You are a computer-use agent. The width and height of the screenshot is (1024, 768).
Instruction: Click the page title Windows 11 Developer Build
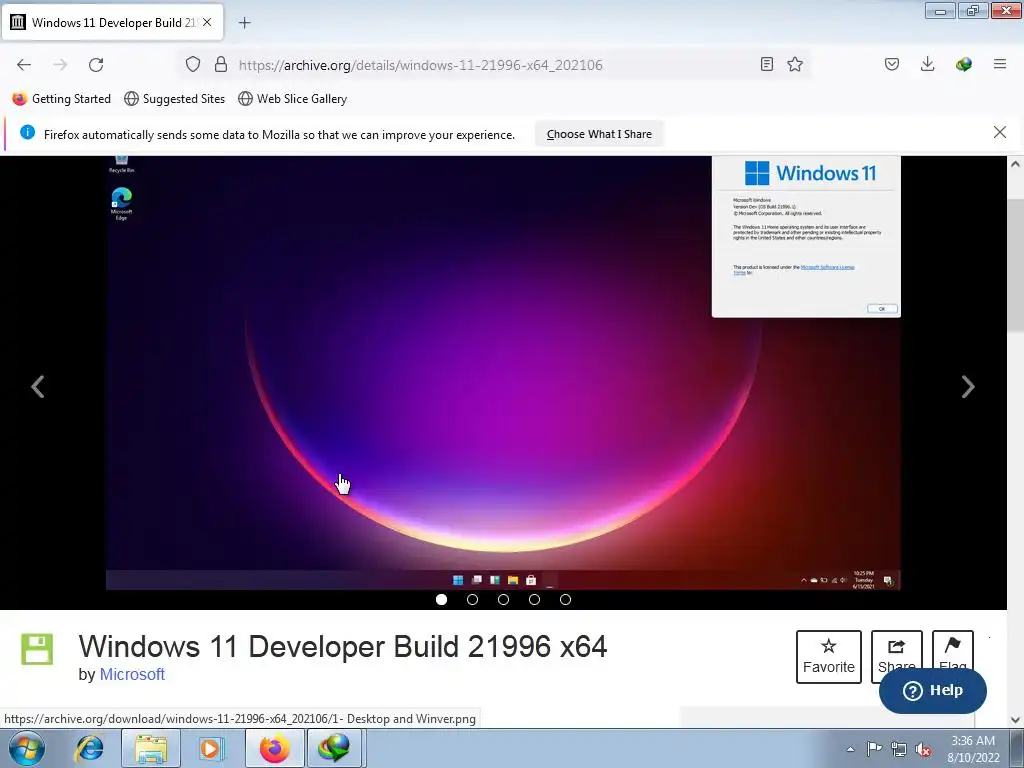click(x=343, y=647)
